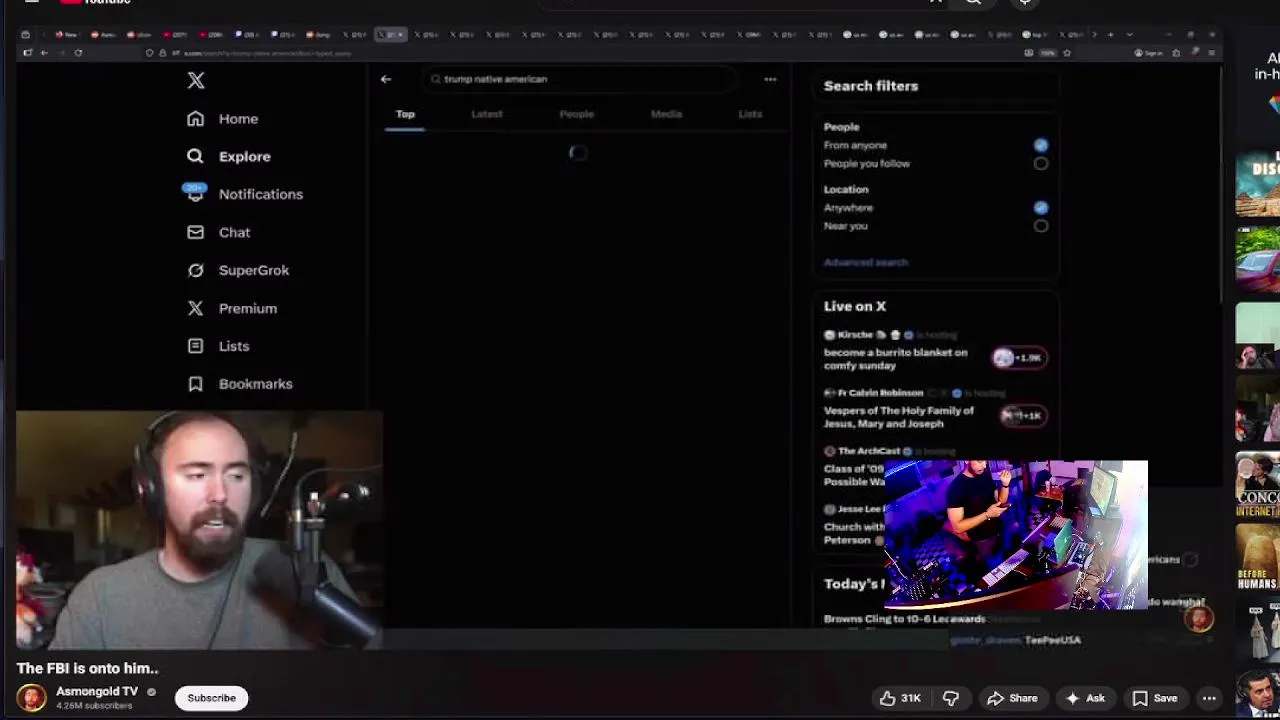Screen dimensions: 1280x720
Task: Click the Advanced search link
Action: [865, 262]
